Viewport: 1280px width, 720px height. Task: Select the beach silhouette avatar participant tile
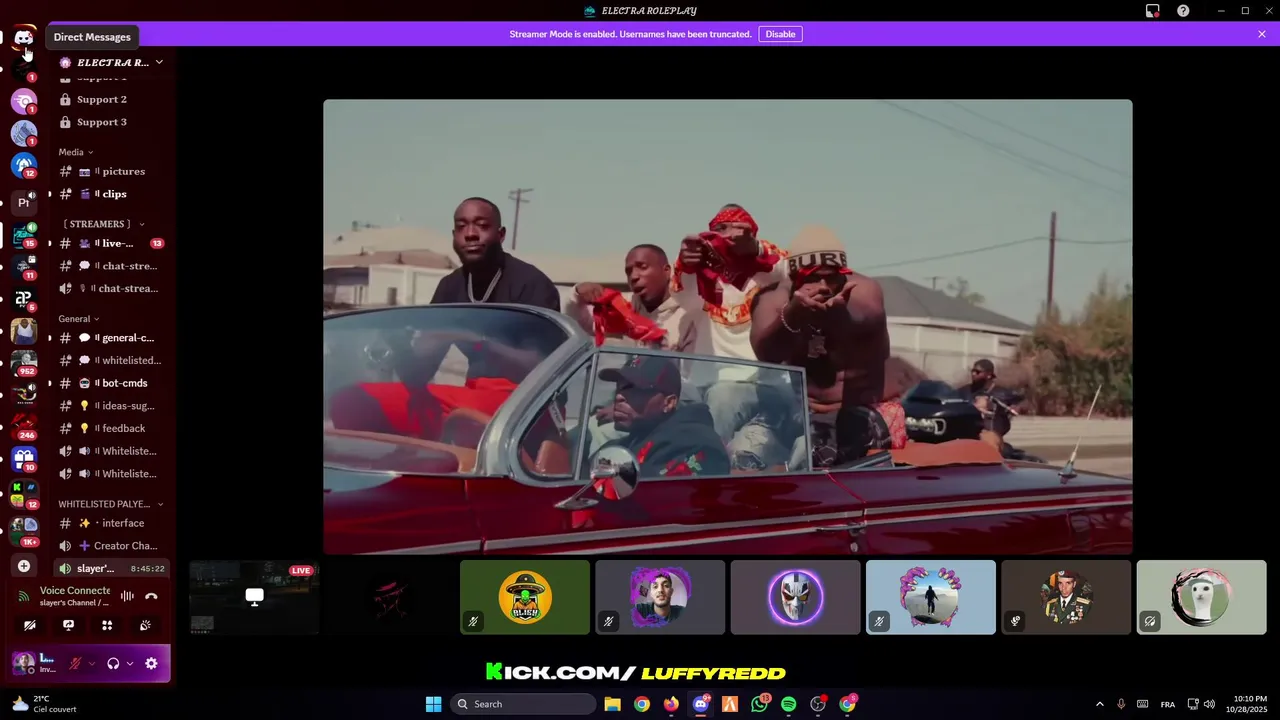click(x=931, y=597)
